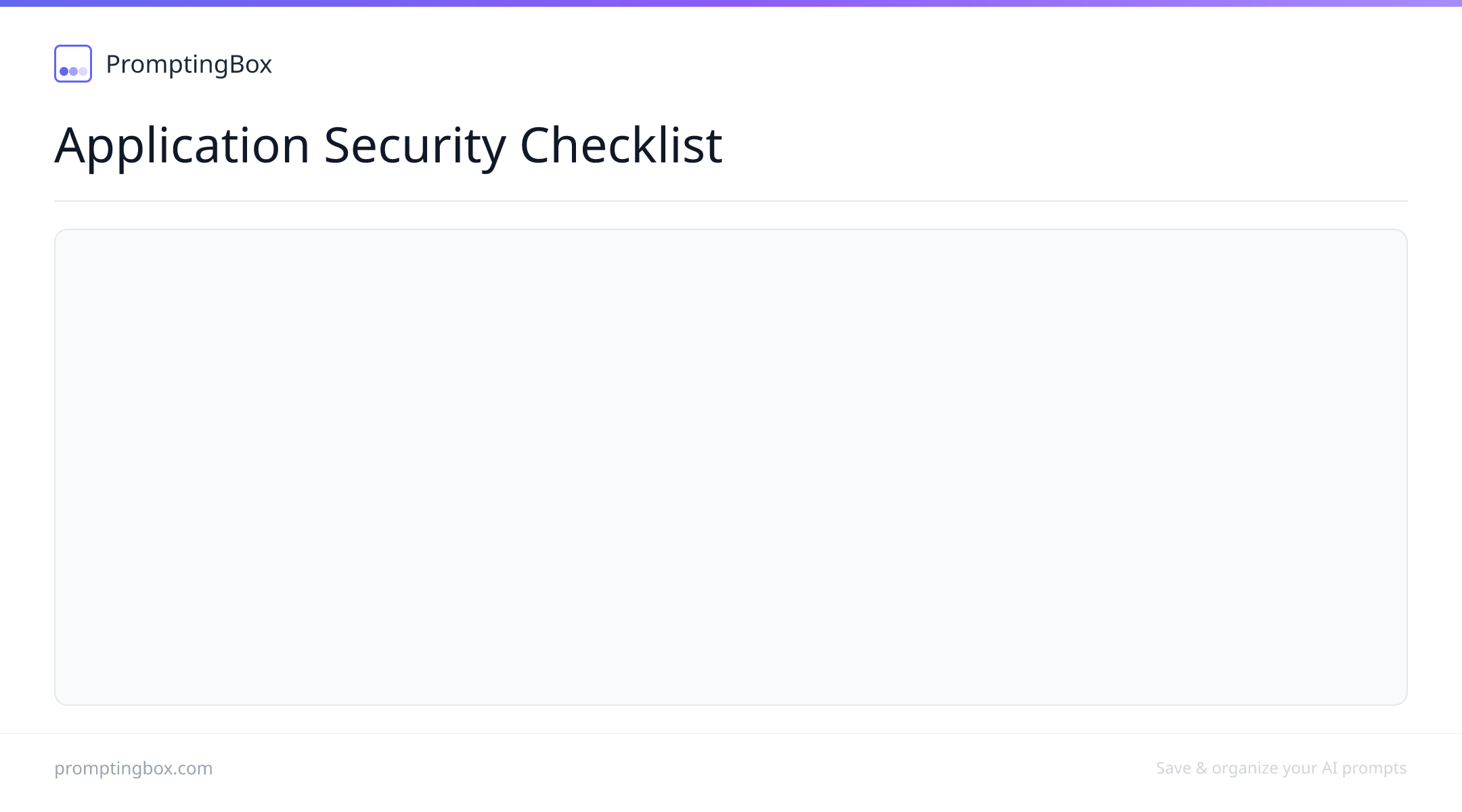Click the word Security in the title
The width and height of the screenshot is (1462, 812).
pos(414,145)
